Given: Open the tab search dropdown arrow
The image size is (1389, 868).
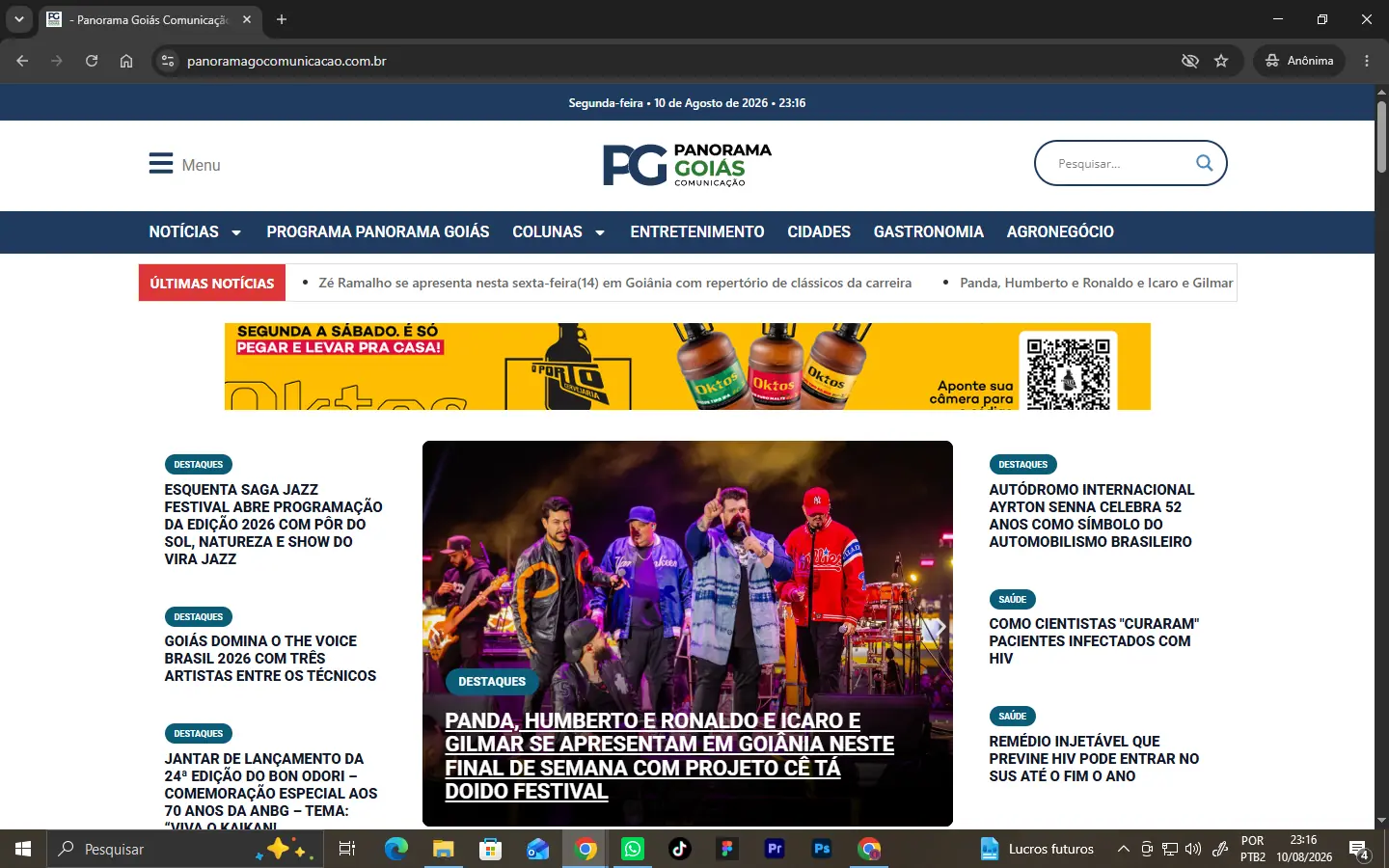Looking at the screenshot, I should point(18,19).
